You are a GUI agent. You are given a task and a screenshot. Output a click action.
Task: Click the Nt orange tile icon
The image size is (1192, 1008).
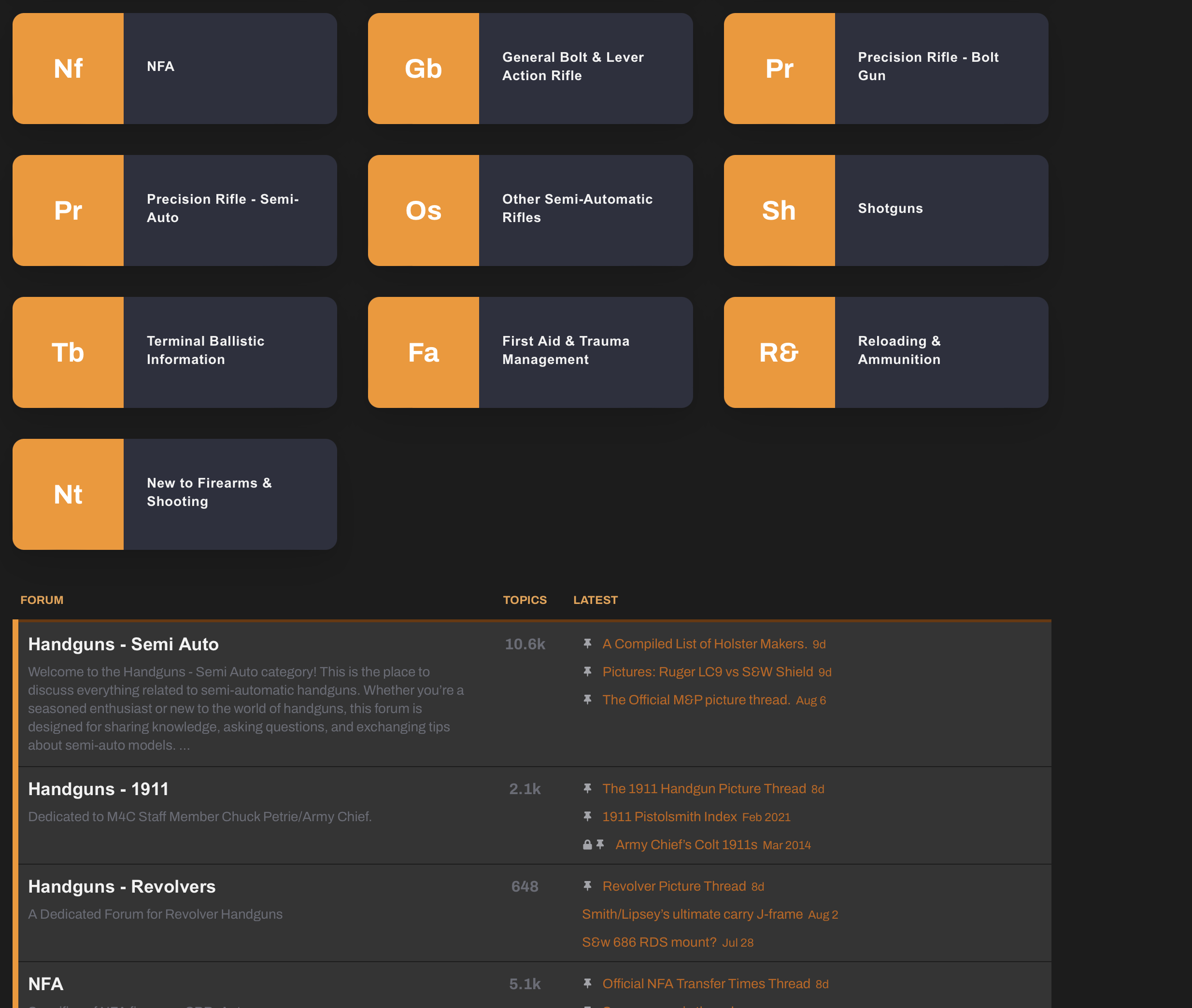(x=68, y=494)
